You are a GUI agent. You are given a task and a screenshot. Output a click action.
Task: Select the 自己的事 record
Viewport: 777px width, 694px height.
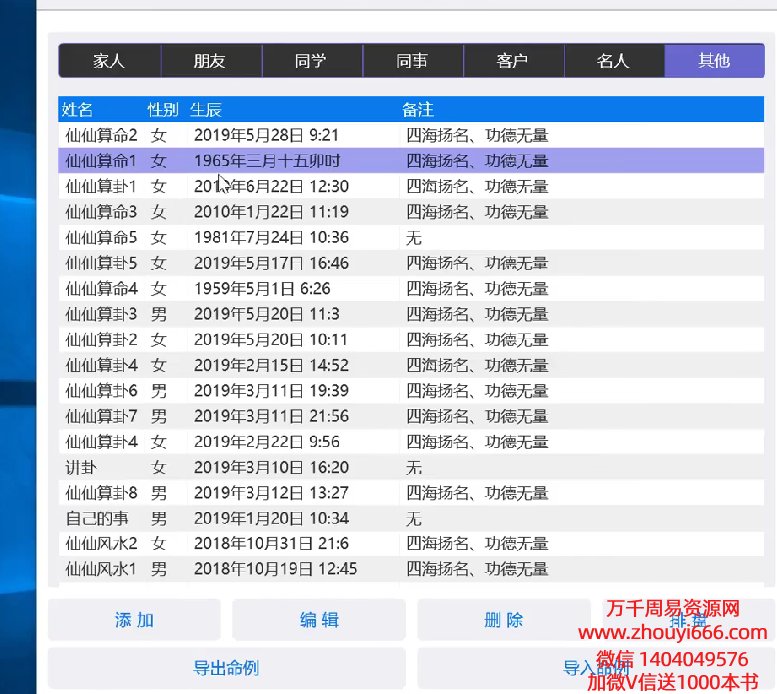click(101, 518)
